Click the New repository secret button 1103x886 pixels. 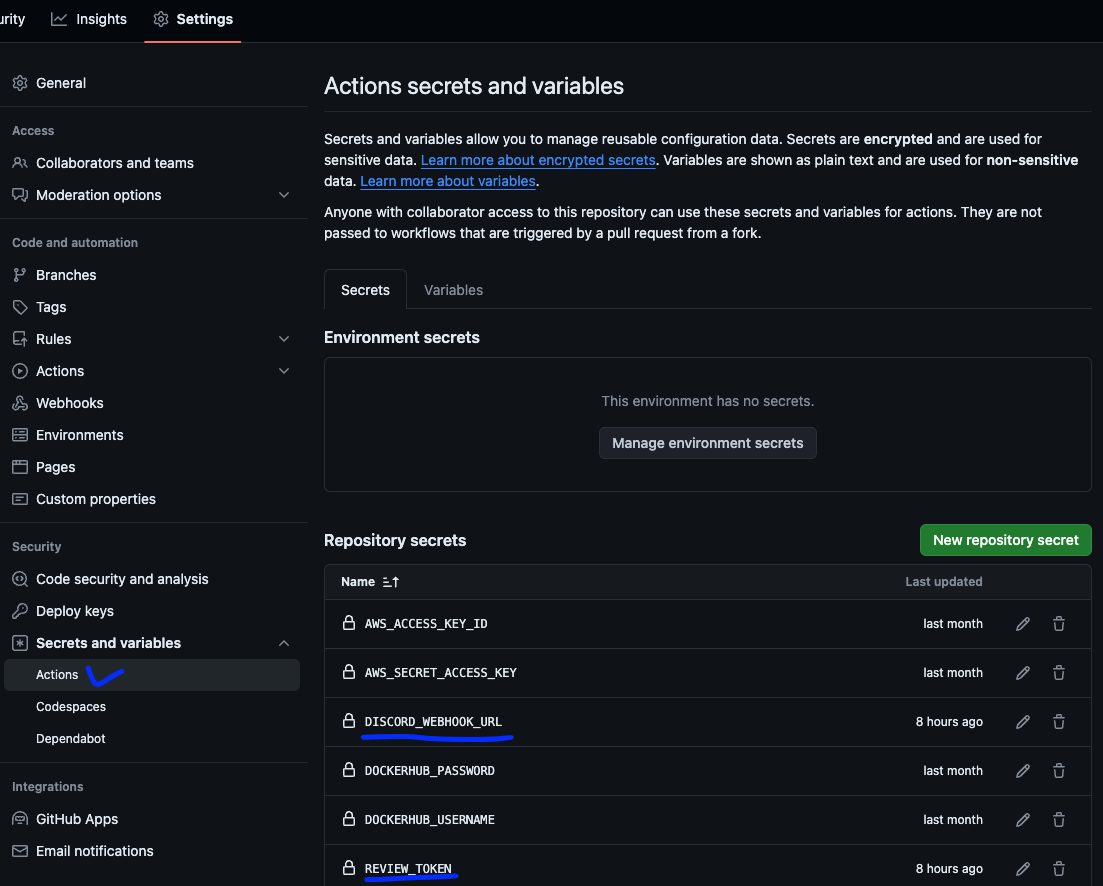coord(1005,540)
